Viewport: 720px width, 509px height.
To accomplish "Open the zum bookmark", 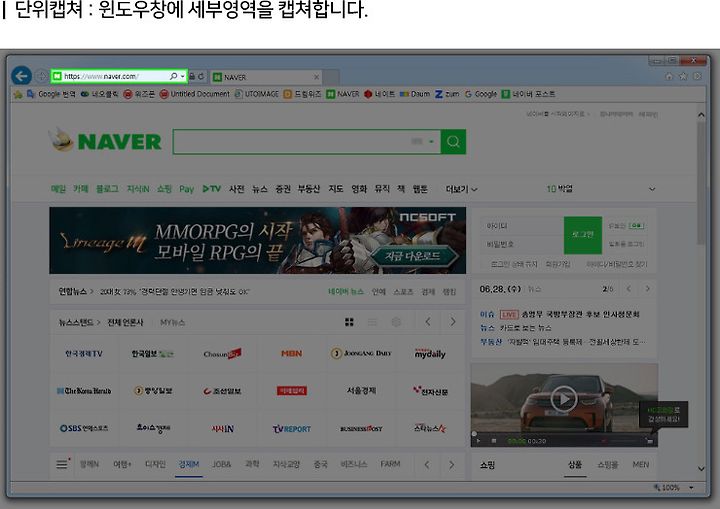I will coord(447,94).
